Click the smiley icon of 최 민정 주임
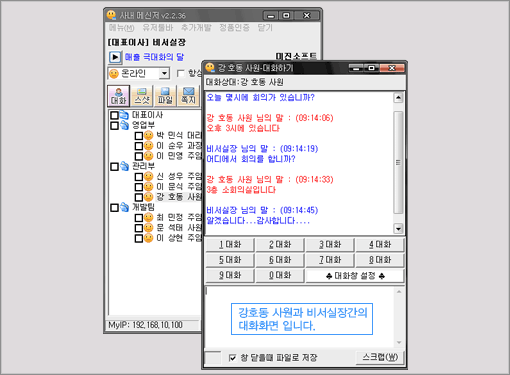510x375 pixels. tap(148, 217)
